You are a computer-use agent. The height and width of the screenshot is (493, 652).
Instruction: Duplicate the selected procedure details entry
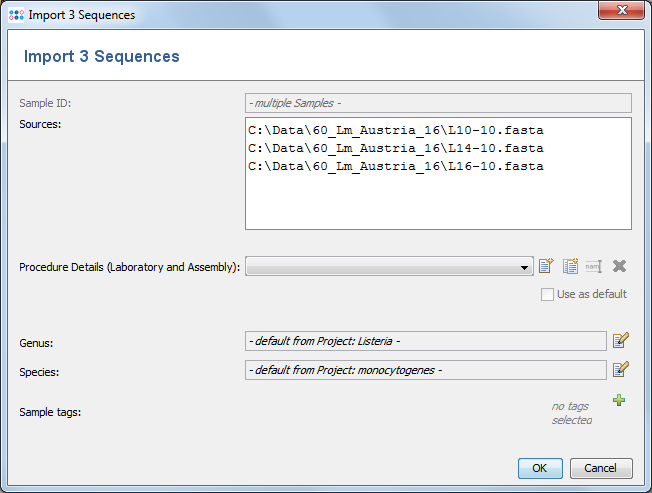click(570, 266)
